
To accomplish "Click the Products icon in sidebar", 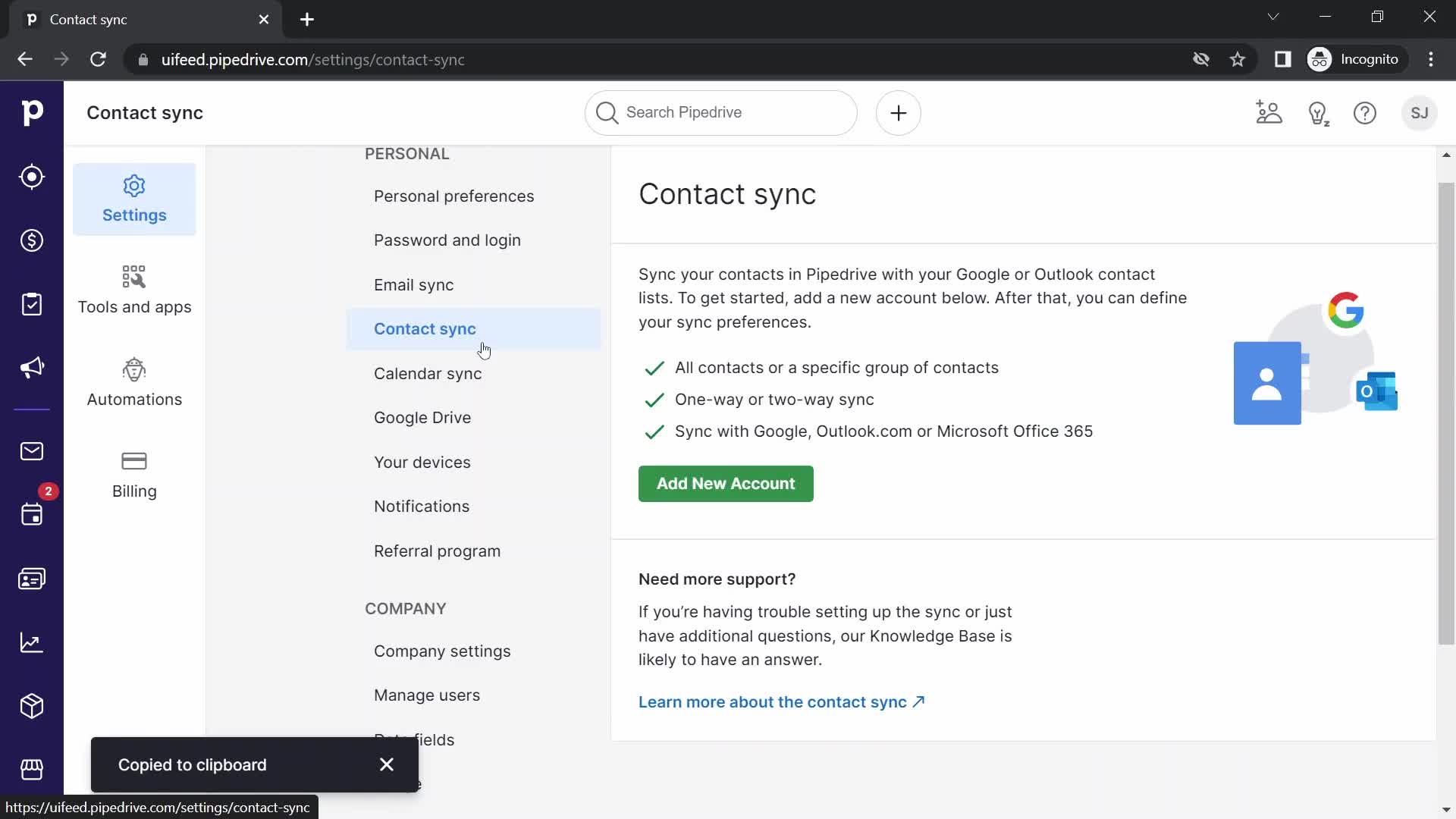I will tap(32, 706).
